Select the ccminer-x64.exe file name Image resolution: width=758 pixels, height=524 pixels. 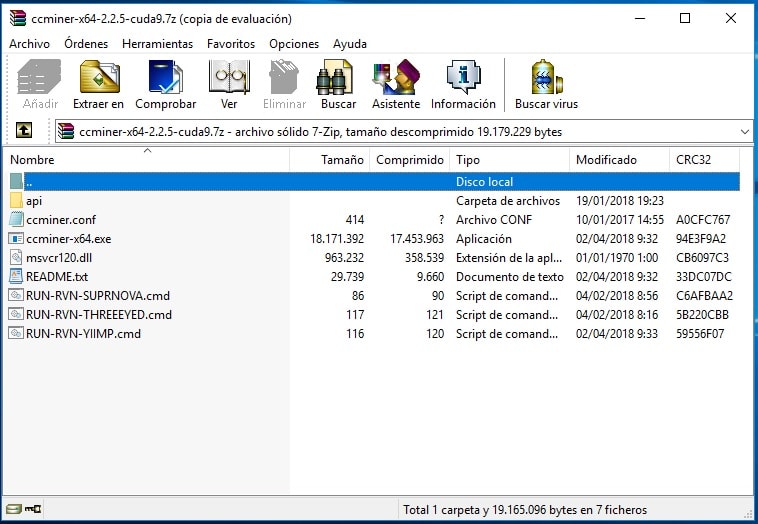point(69,239)
